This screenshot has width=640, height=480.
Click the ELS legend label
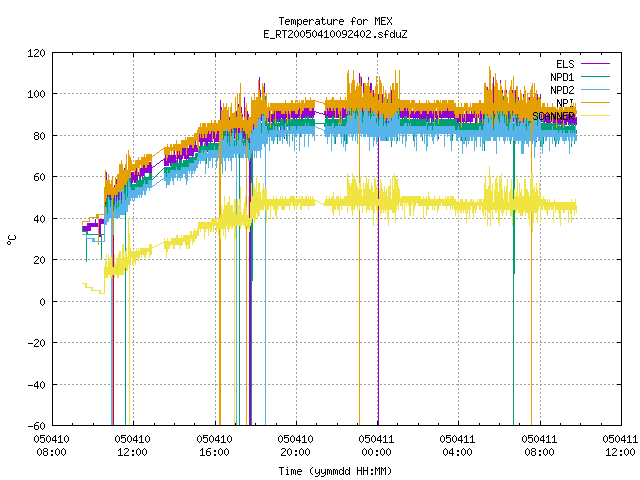(565, 64)
